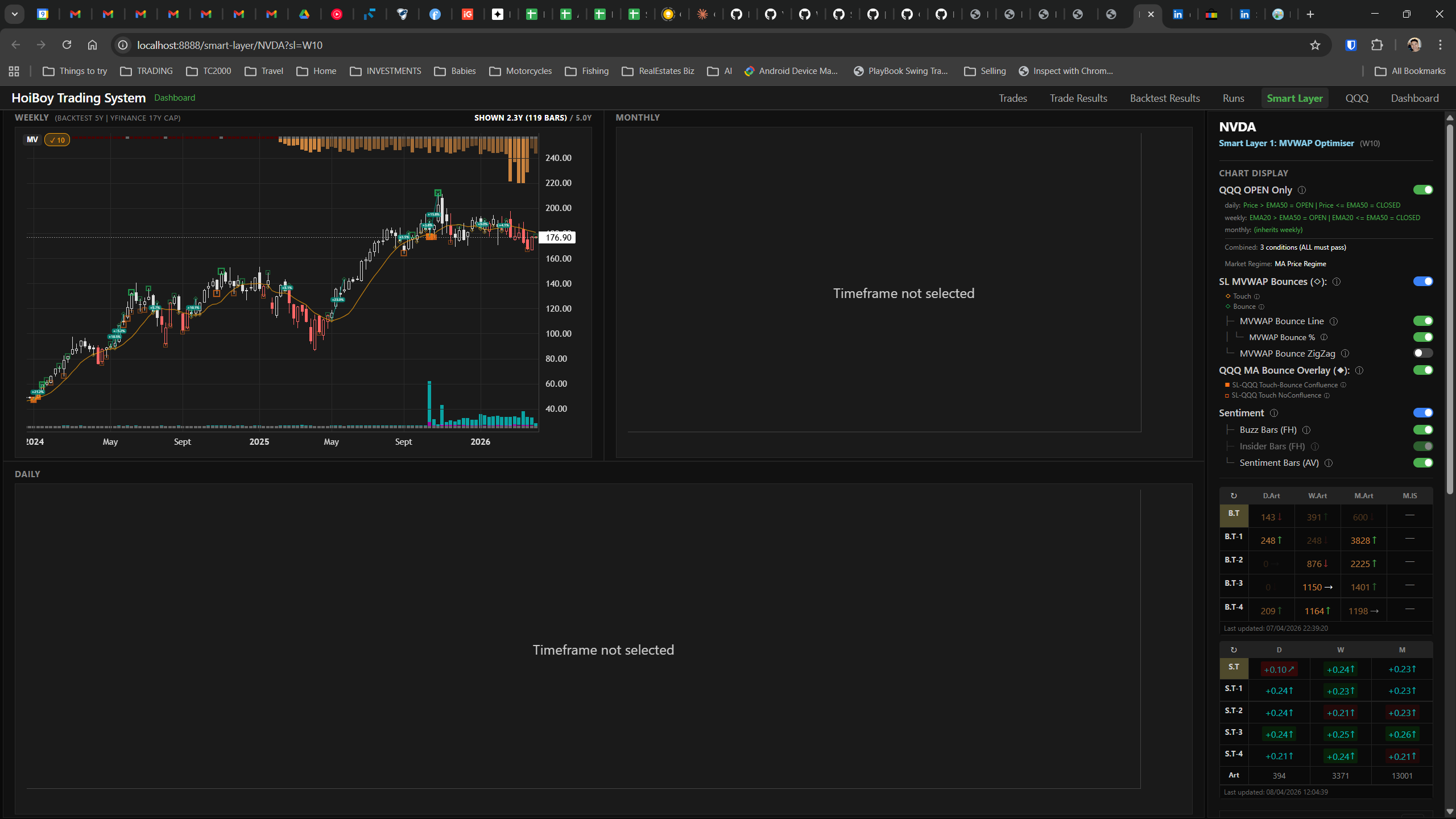1456x819 pixels.
Task: Open the INVESTMENTS bookmark folder
Action: tap(386, 71)
